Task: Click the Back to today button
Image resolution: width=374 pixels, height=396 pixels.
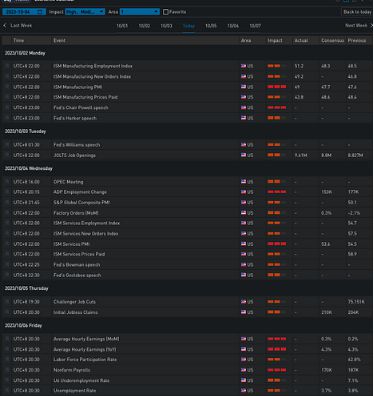Action: click(357, 12)
